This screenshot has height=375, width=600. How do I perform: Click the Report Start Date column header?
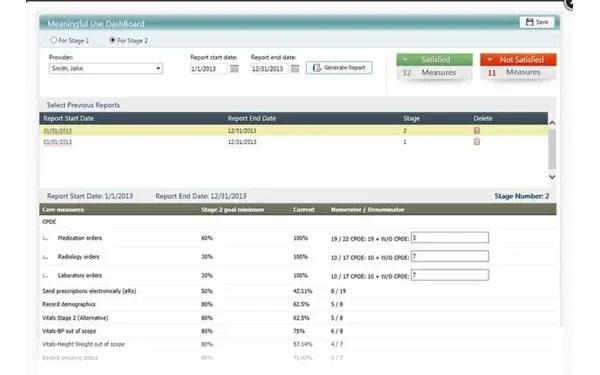(68, 118)
